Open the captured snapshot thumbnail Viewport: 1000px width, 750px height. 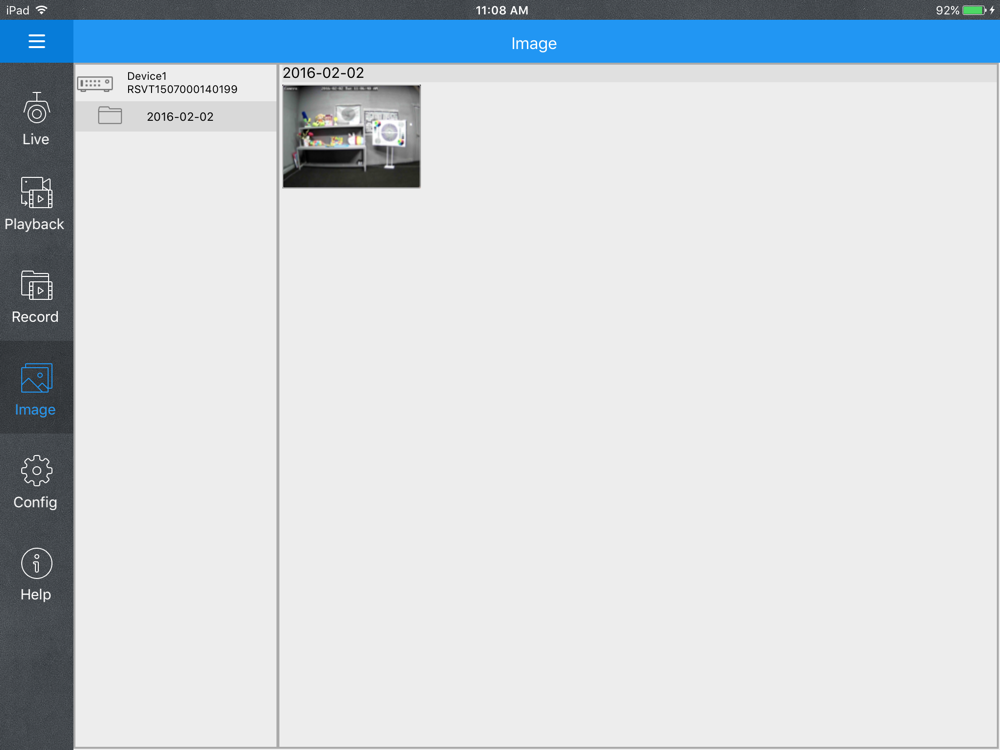point(351,136)
